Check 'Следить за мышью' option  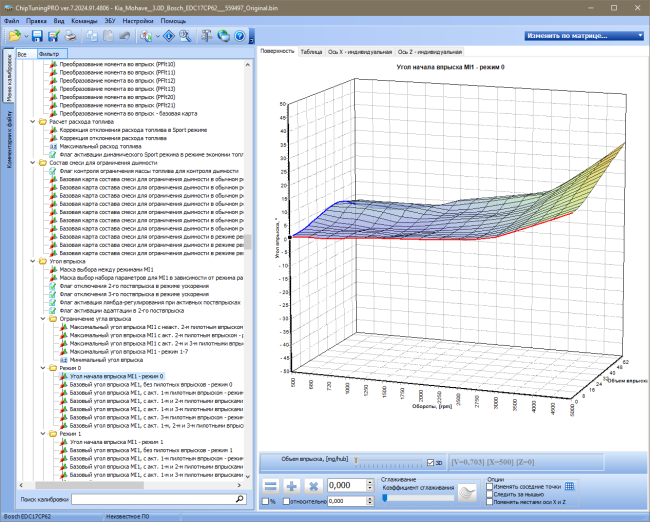(490, 494)
